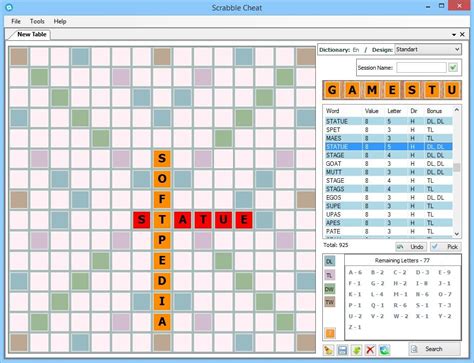The width and height of the screenshot is (474, 363).
Task: Click word list scrollbar up arrow
Action: (457, 110)
